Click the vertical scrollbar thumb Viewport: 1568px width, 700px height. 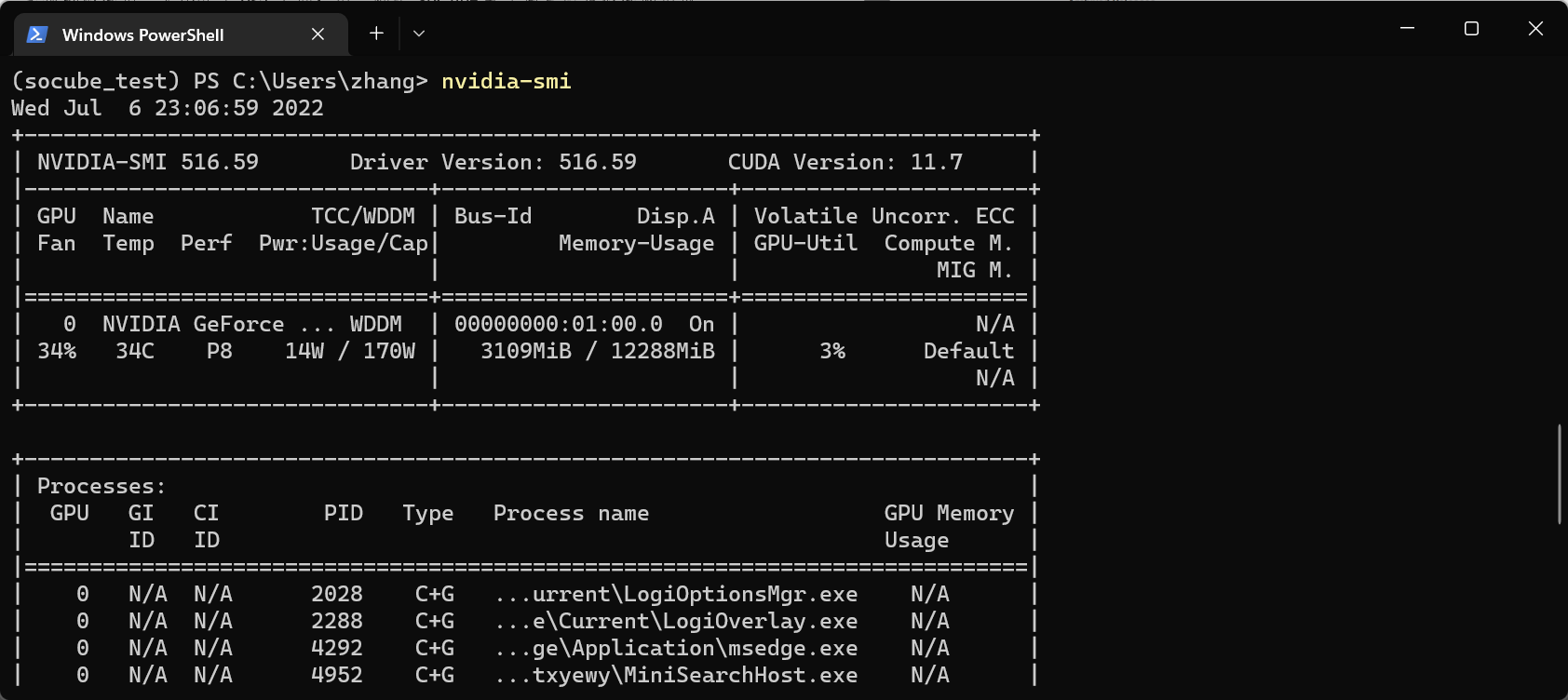(x=1560, y=475)
